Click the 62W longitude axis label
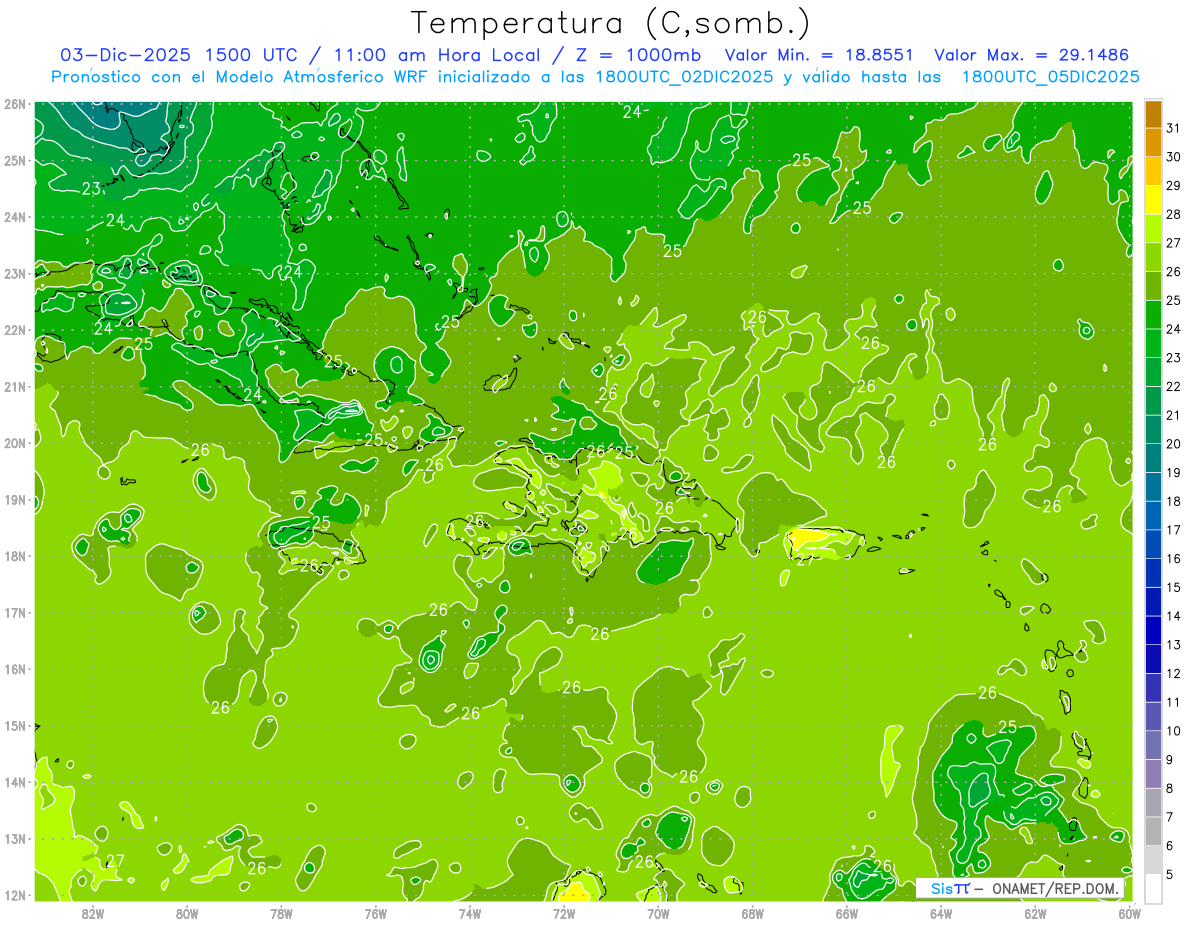The height and width of the screenshot is (927, 1200). click(x=1035, y=913)
